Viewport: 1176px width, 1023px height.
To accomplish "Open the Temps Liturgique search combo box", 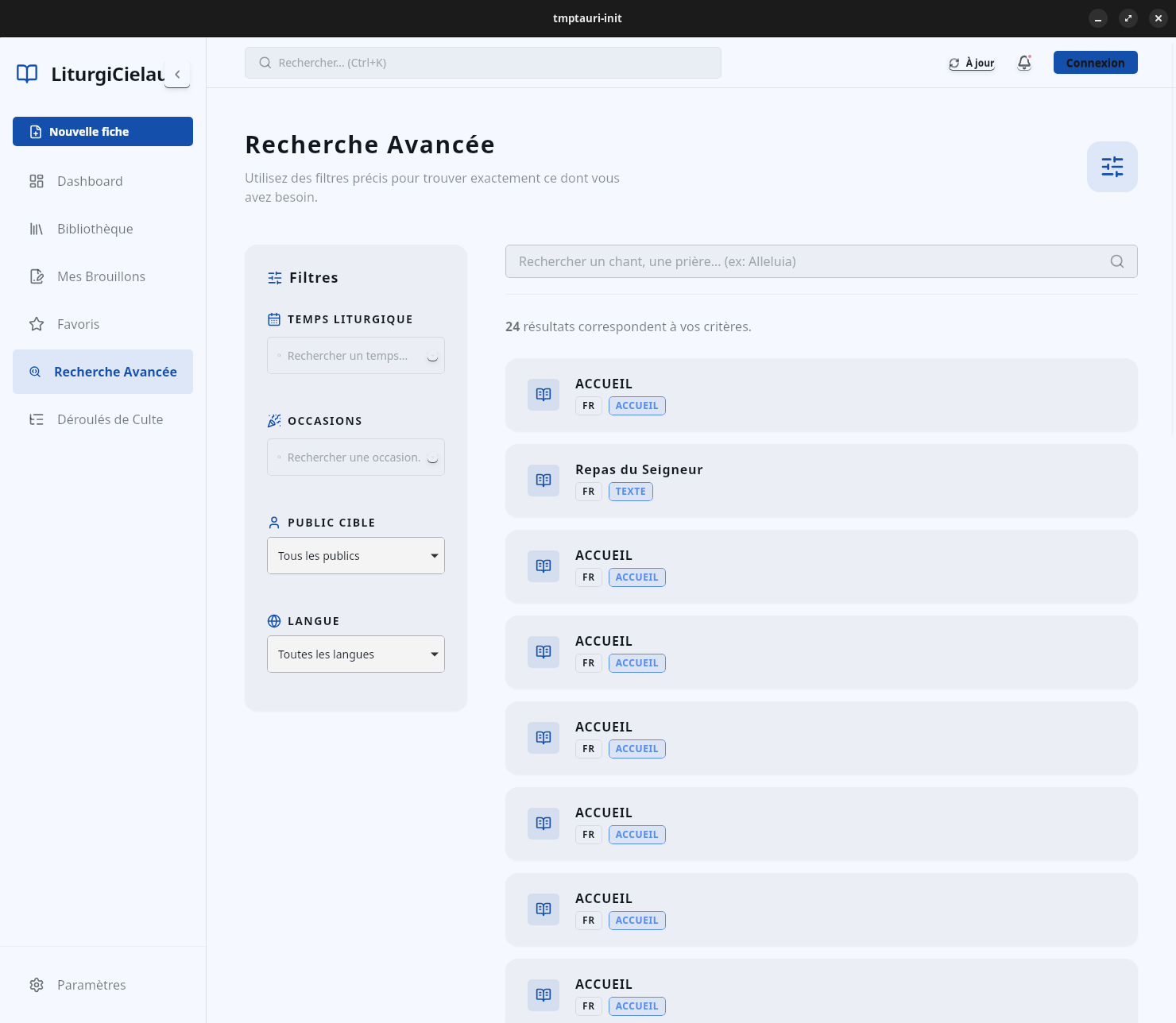I will click(355, 356).
